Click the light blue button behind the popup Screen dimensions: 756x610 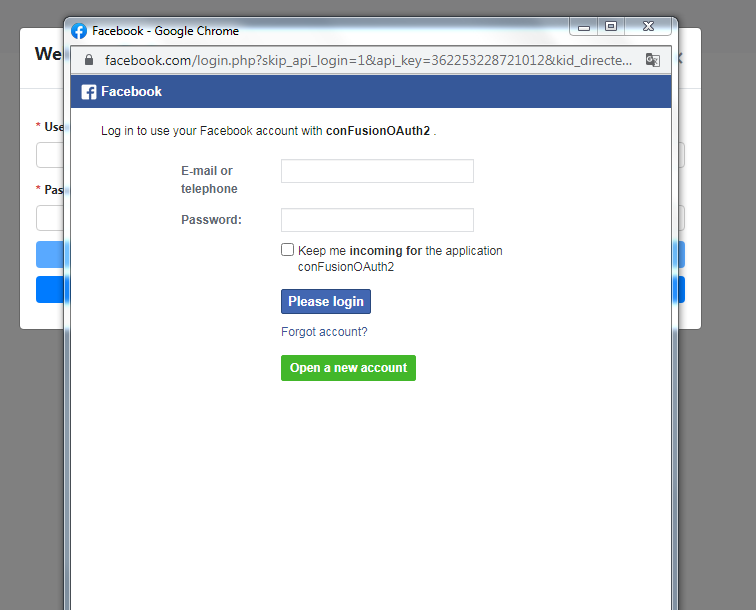coord(50,254)
